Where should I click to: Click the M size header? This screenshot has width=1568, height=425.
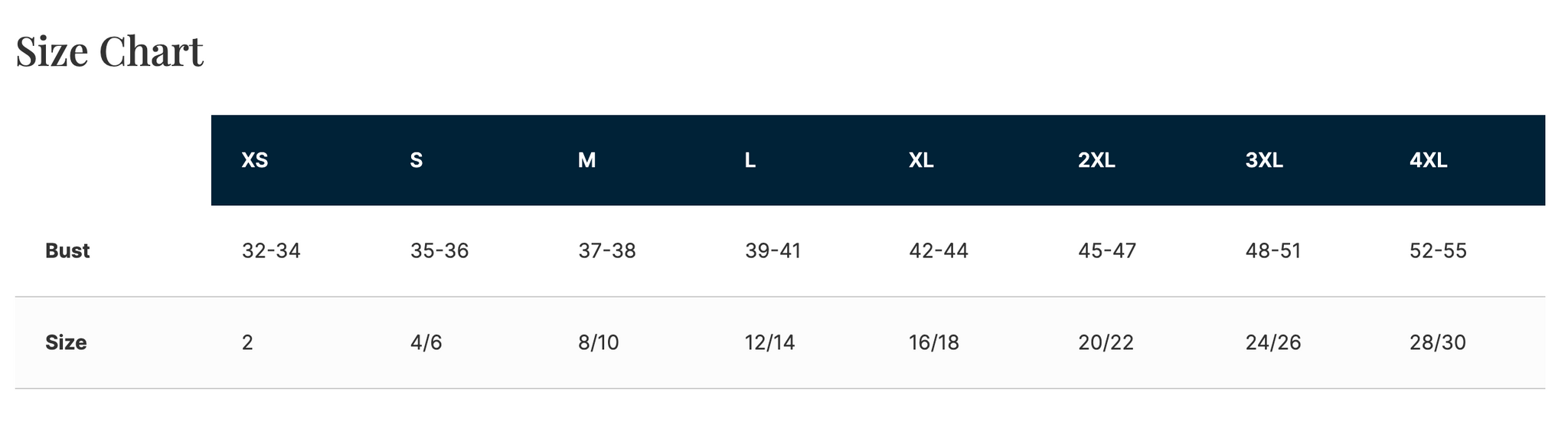[586, 160]
